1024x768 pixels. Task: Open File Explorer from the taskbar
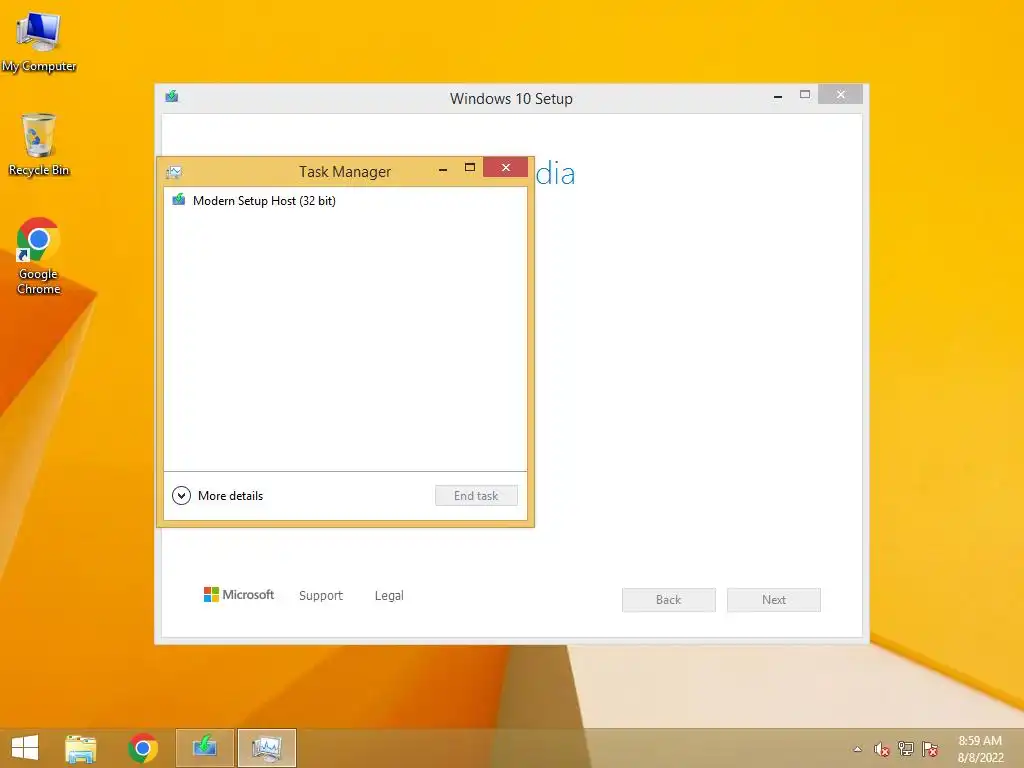coord(81,748)
